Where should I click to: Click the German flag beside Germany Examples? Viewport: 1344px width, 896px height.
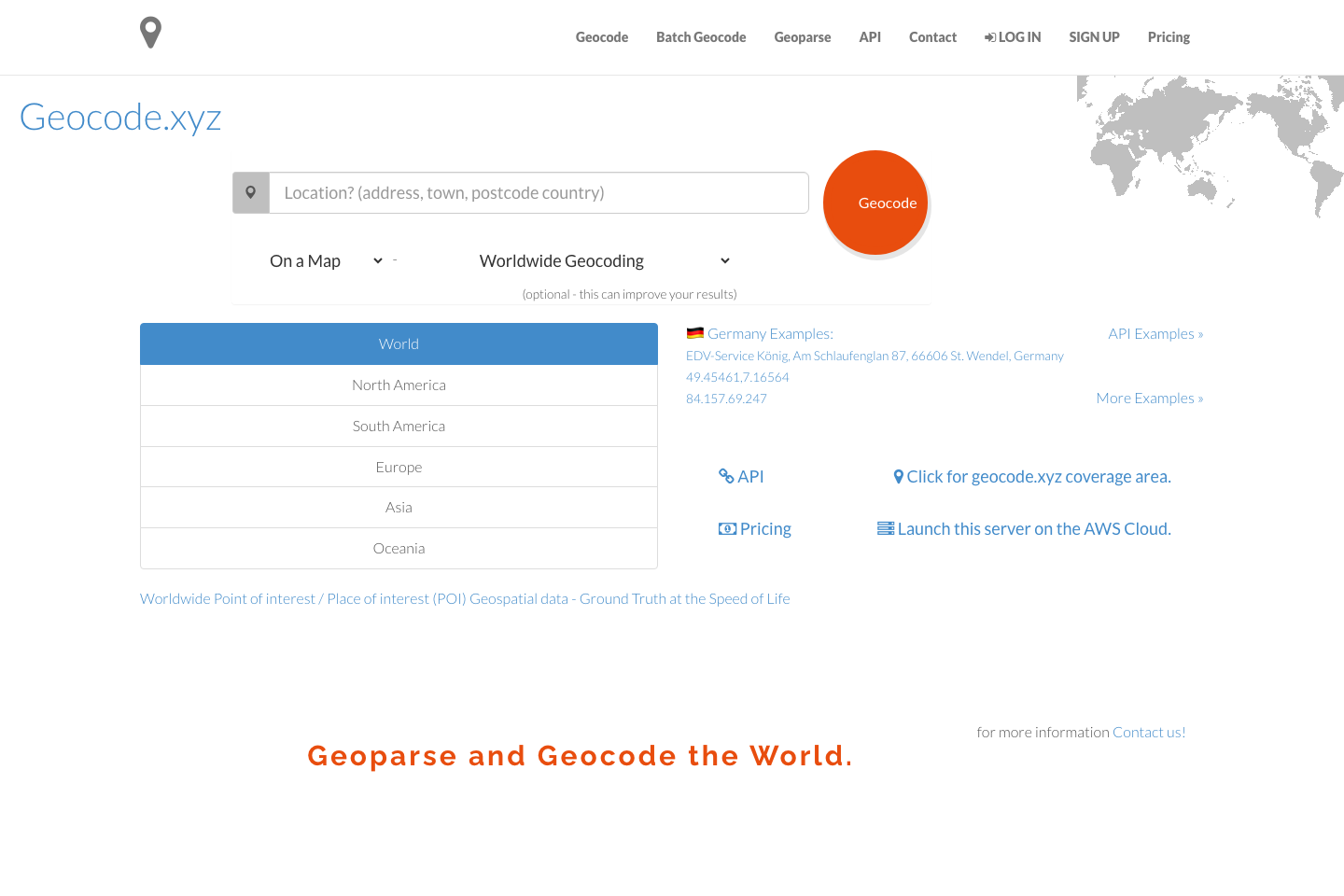click(694, 332)
